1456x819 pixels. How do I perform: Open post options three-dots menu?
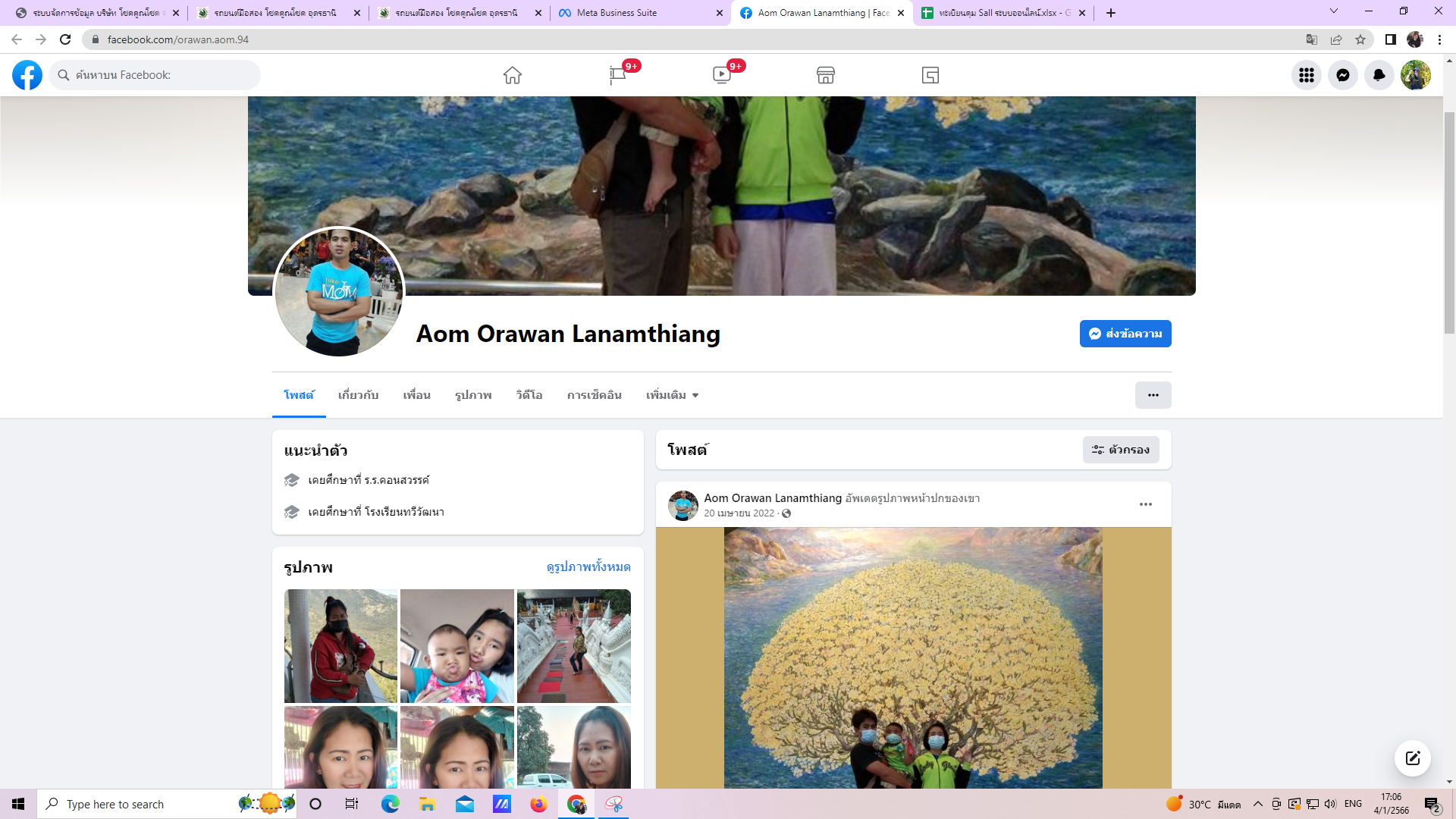tap(1145, 504)
